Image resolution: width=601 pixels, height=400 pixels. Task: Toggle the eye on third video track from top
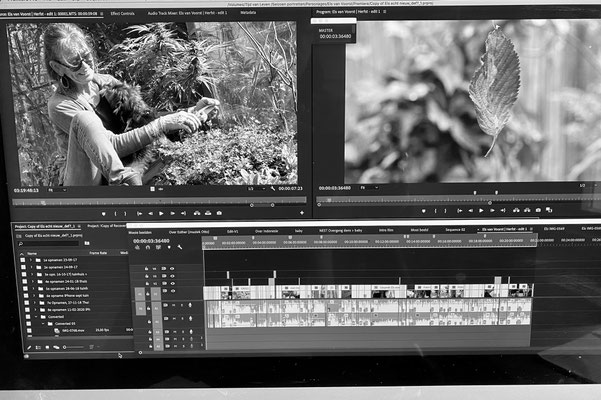pyautogui.click(x=172, y=284)
